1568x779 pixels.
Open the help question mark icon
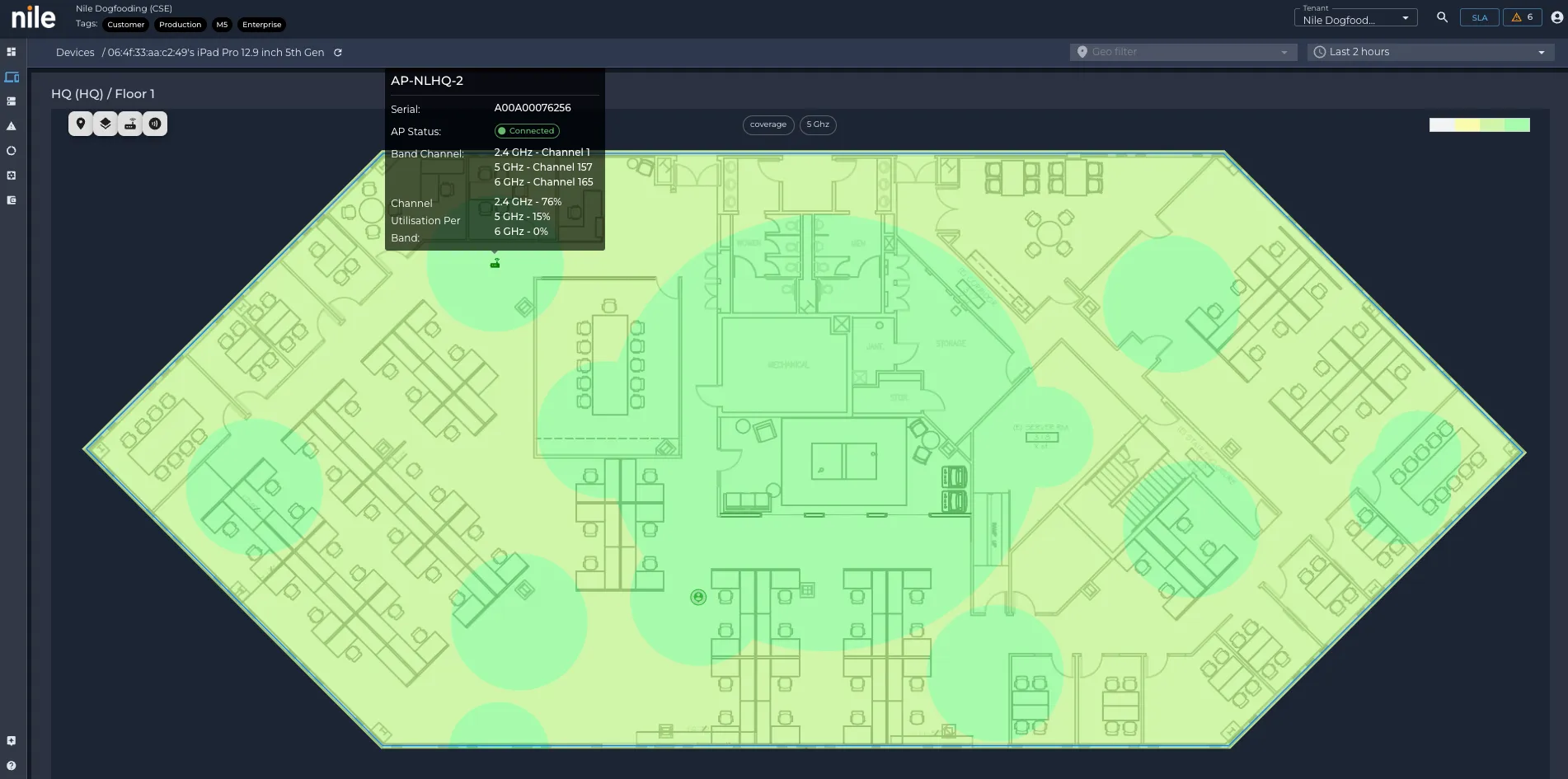click(12, 766)
